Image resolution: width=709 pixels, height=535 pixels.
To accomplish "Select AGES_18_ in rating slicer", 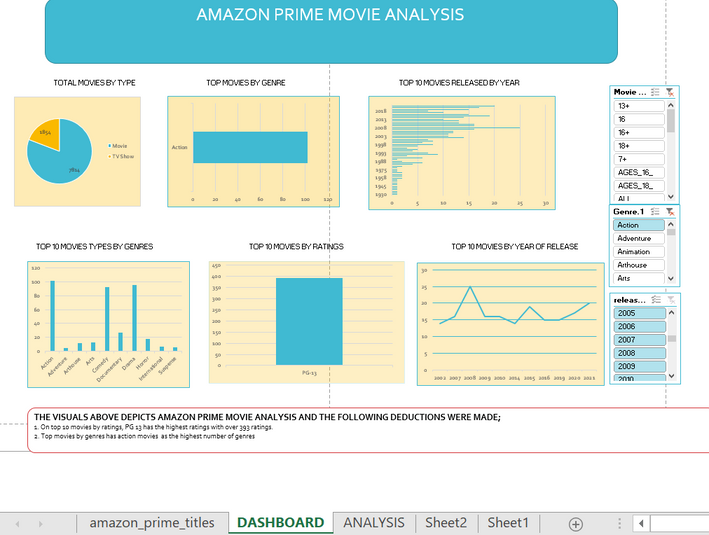I will (639, 185).
